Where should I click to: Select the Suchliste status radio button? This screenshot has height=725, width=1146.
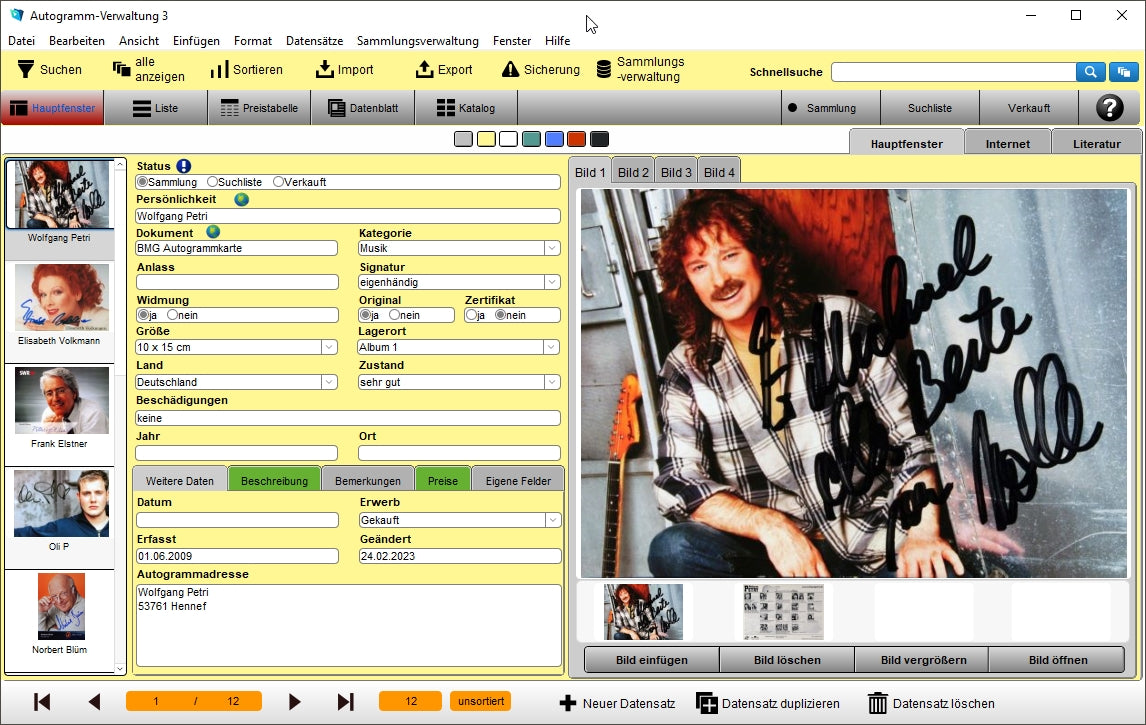[x=212, y=182]
